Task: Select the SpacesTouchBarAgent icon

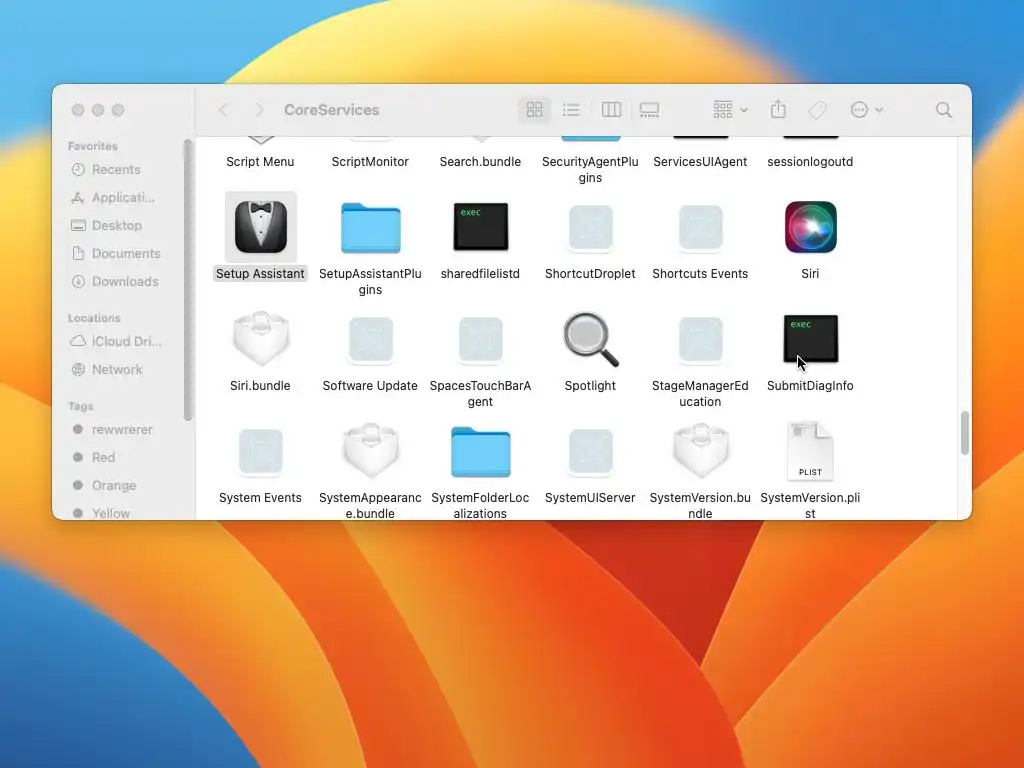Action: pyautogui.click(x=481, y=340)
